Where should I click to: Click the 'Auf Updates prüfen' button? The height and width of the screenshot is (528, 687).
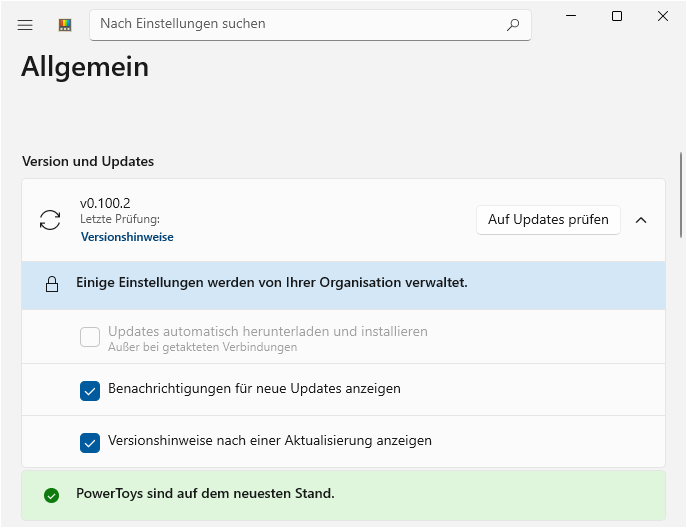(x=548, y=220)
